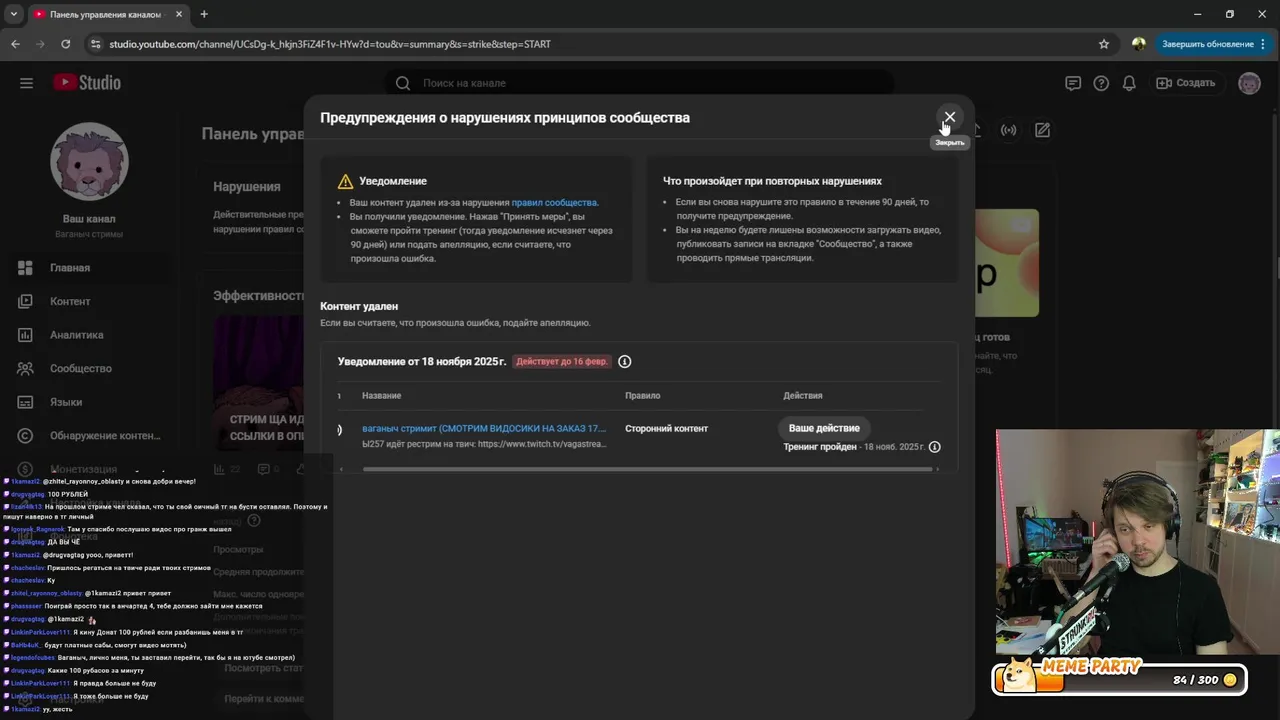Click the Chrome profile avatar

click(1139, 44)
